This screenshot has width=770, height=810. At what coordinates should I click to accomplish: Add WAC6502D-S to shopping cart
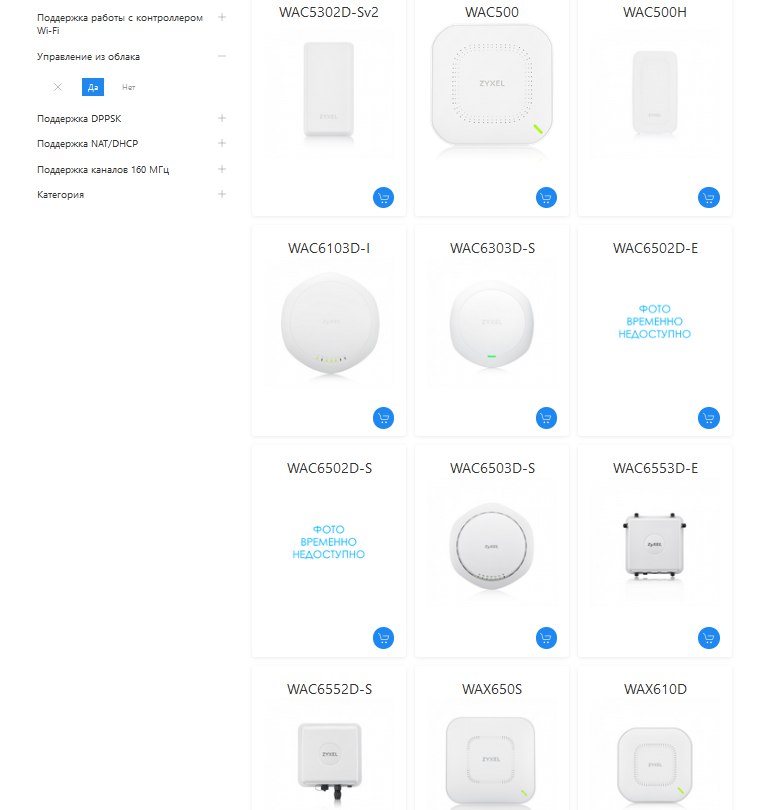[x=383, y=638]
